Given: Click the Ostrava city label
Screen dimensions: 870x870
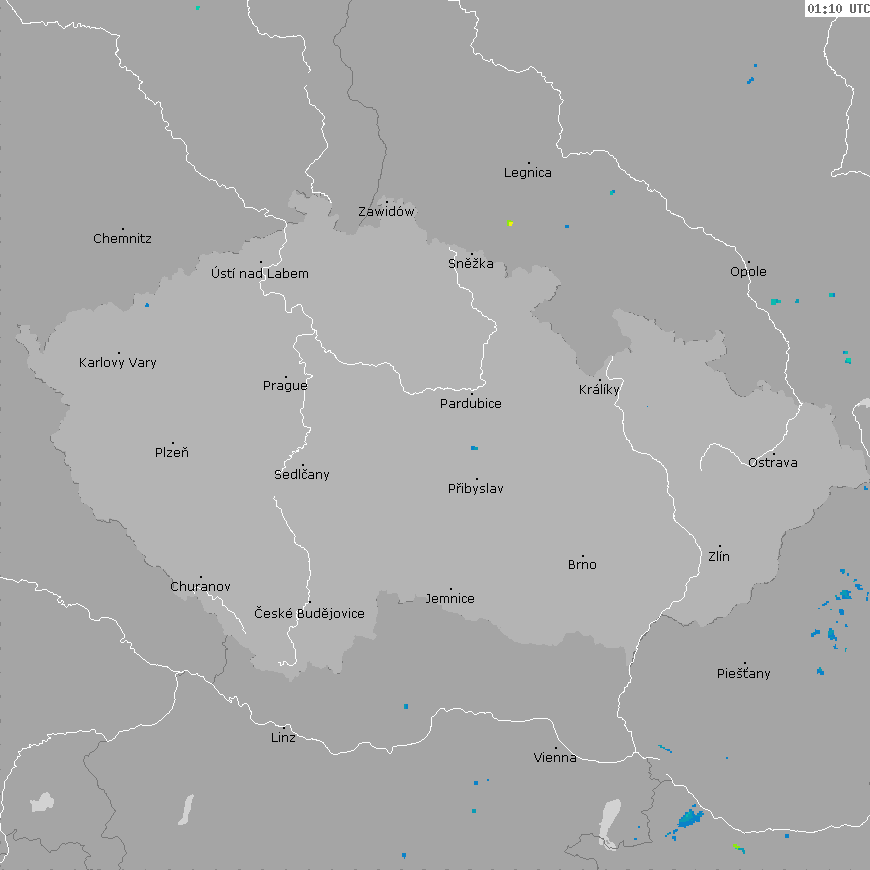Looking at the screenshot, I should point(773,463).
